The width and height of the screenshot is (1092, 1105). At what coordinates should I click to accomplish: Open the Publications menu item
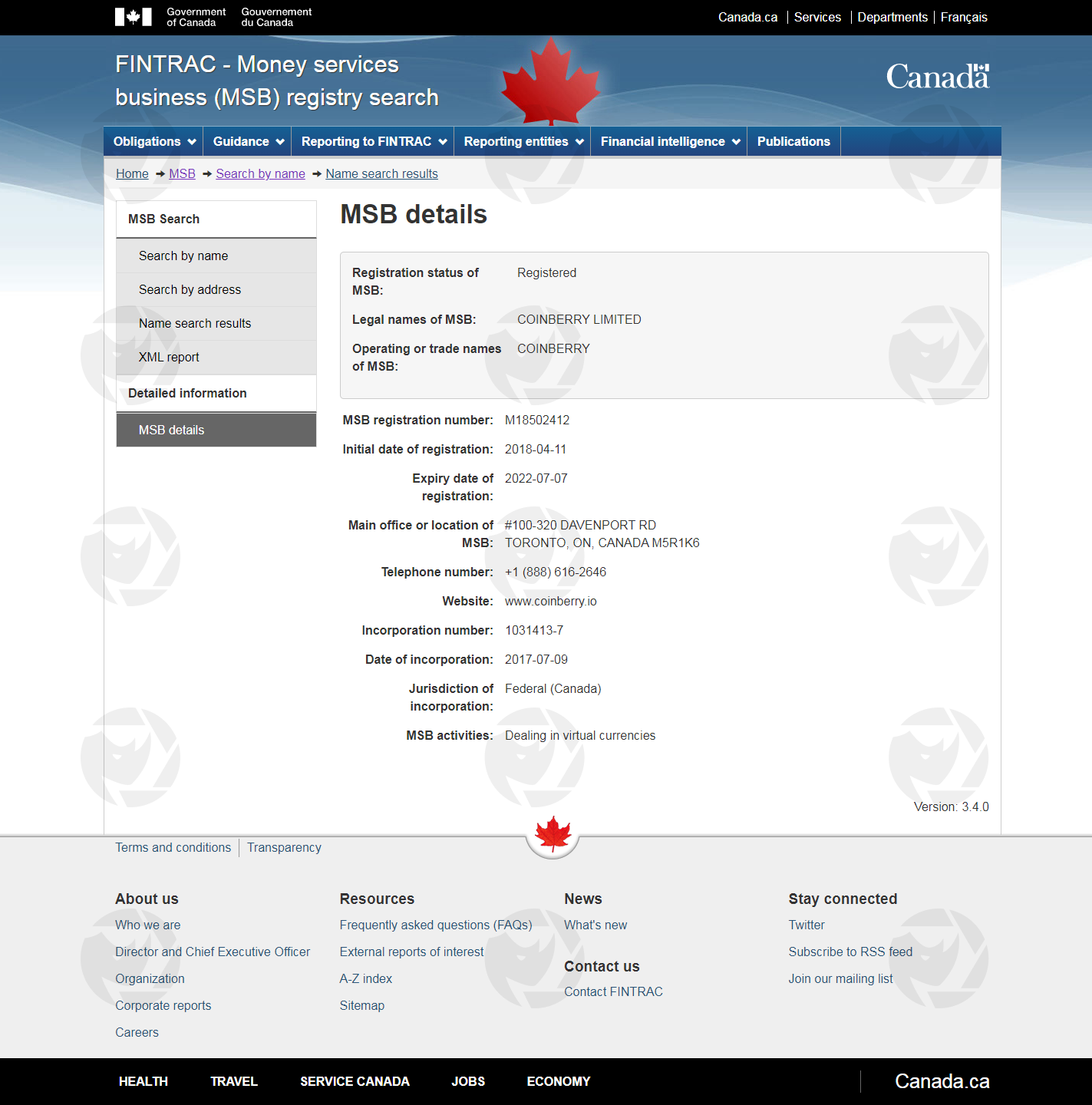tap(793, 141)
